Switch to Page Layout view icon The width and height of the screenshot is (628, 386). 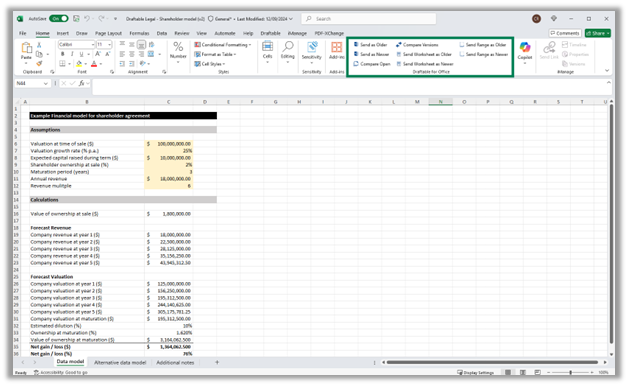pos(523,372)
